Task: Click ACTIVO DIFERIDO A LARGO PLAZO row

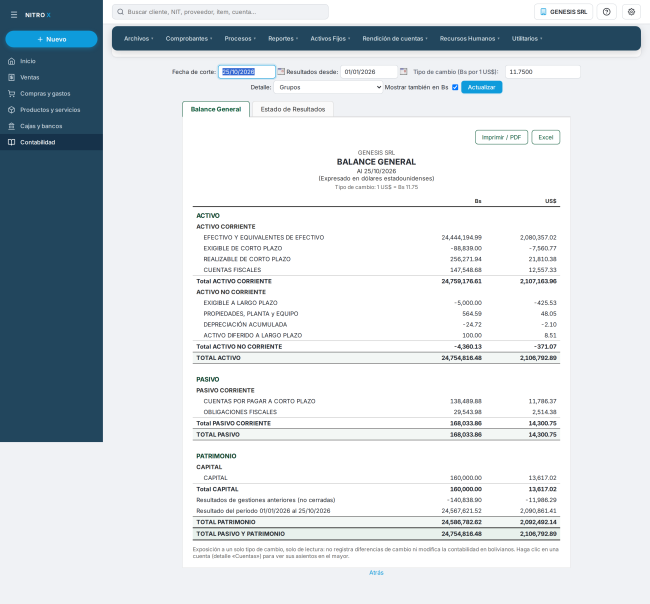Action: 376,335
